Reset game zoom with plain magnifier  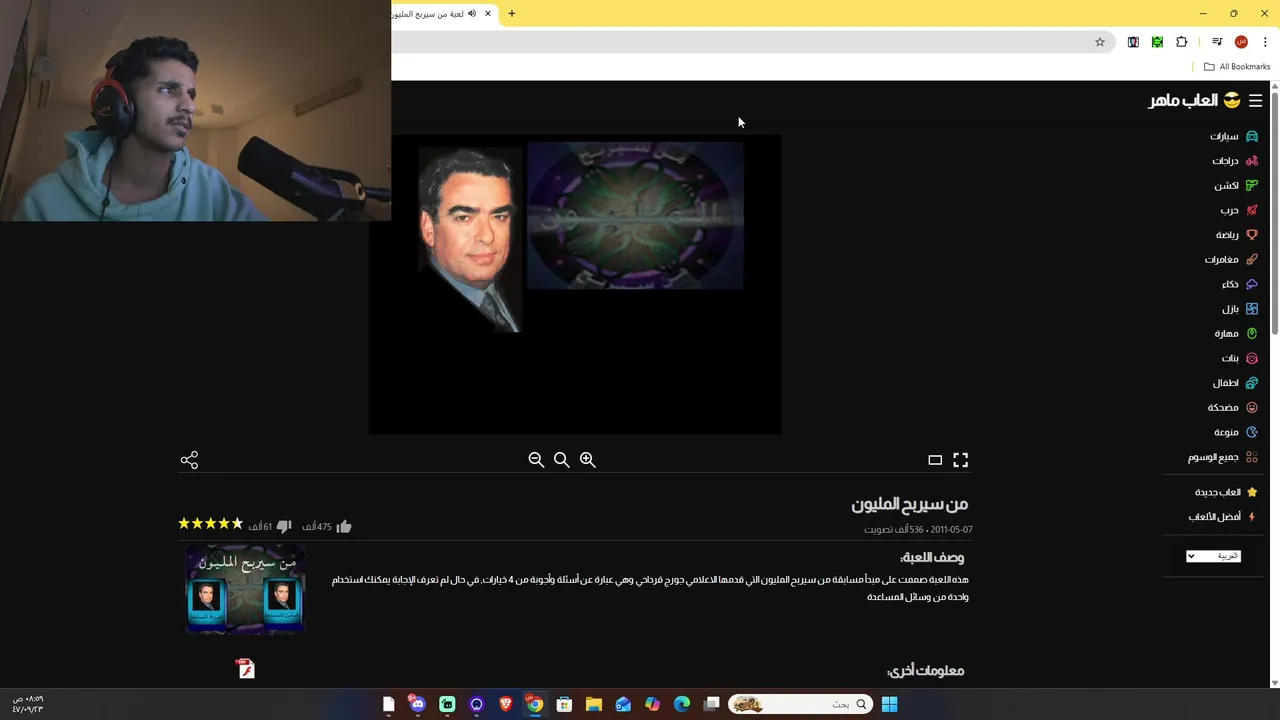[562, 460]
